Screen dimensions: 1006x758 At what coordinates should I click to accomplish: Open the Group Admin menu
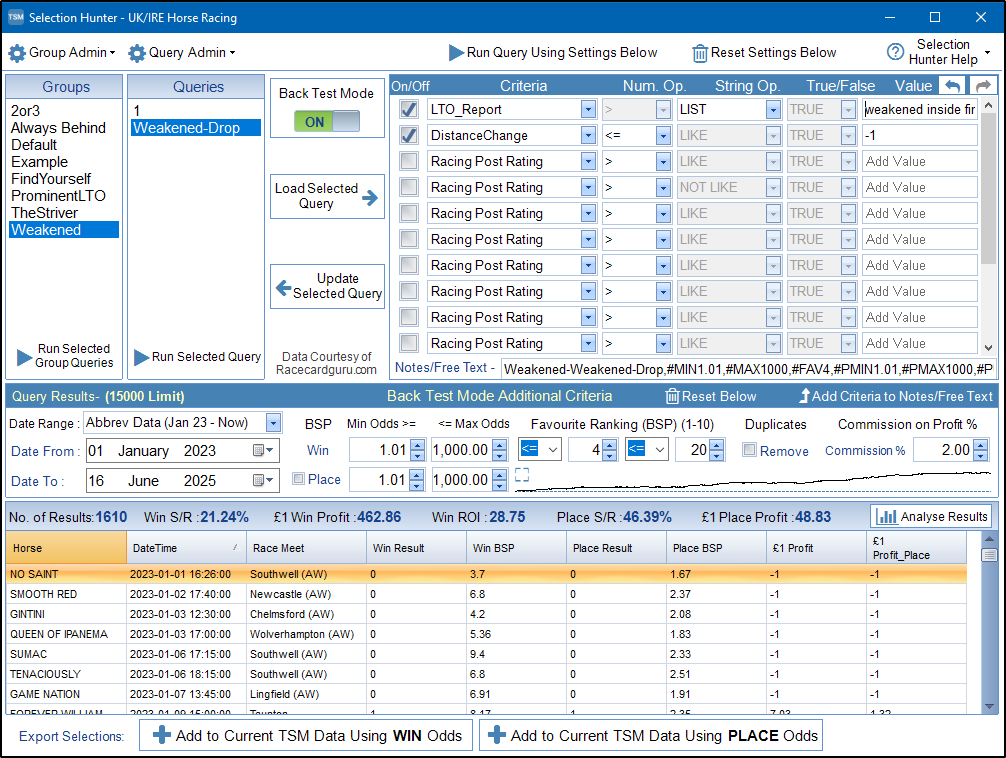[62, 53]
